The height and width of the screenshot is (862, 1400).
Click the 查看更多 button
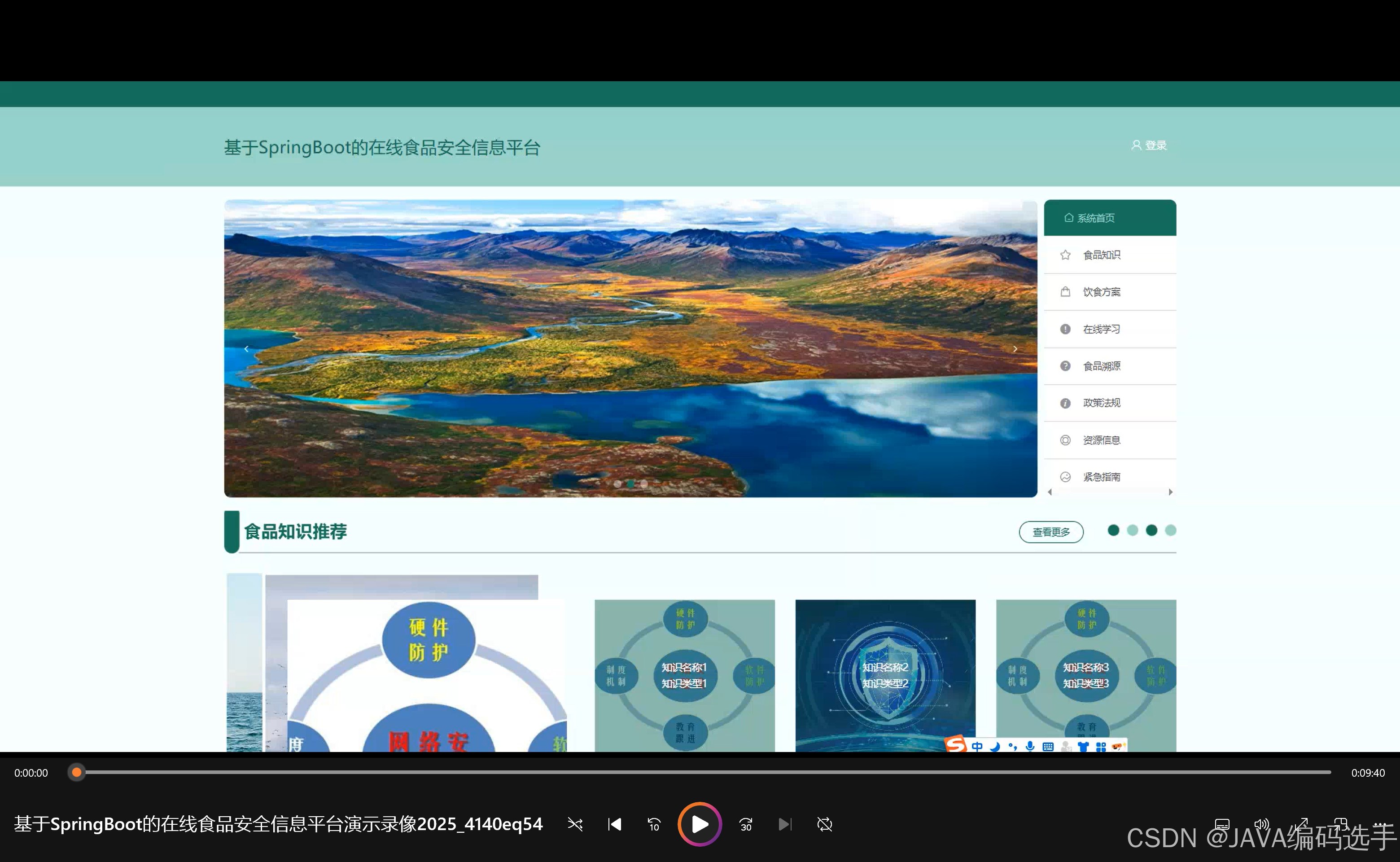click(x=1051, y=532)
